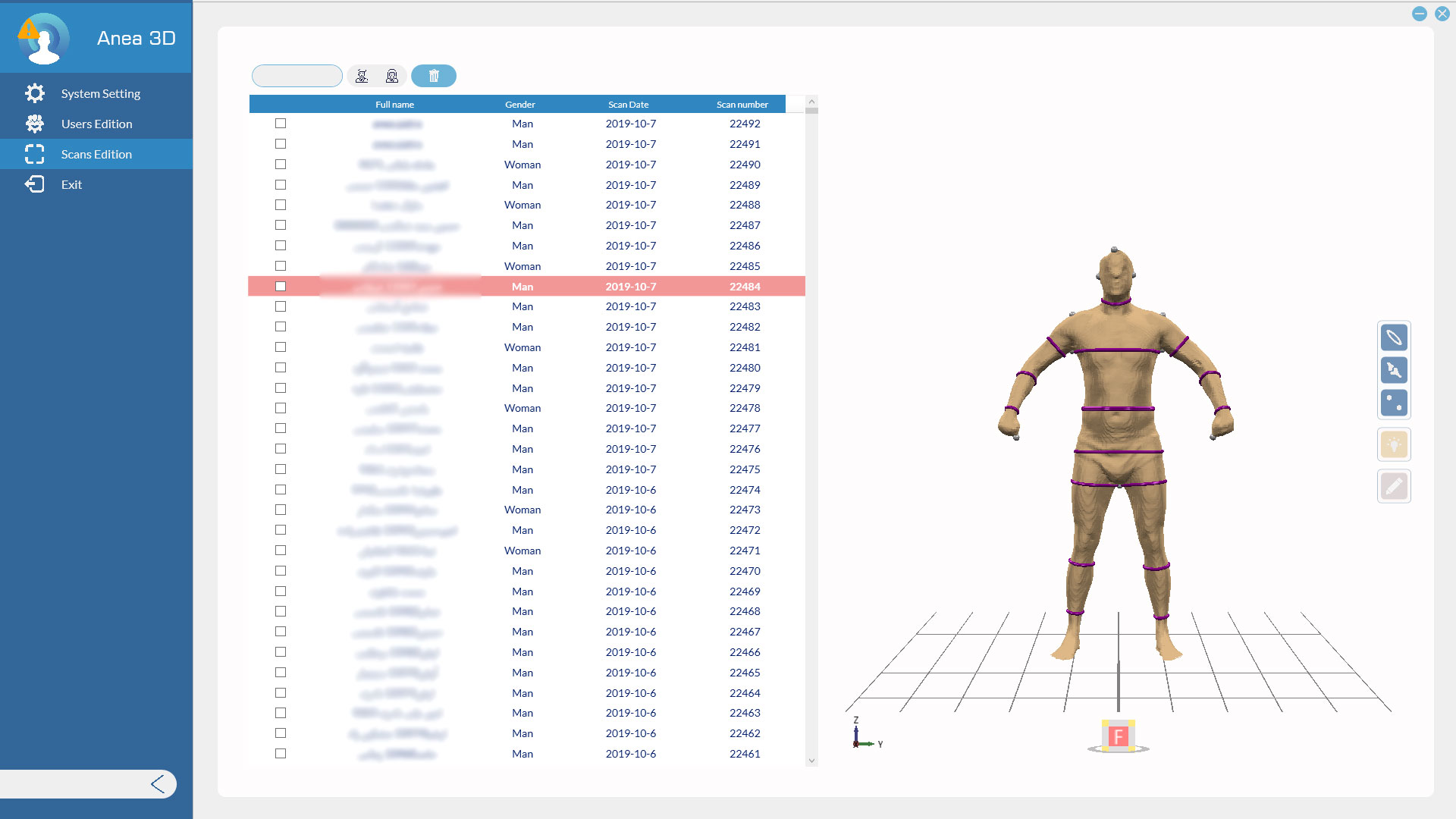Click the F front view cube
This screenshot has height=819, width=1456.
tap(1118, 736)
